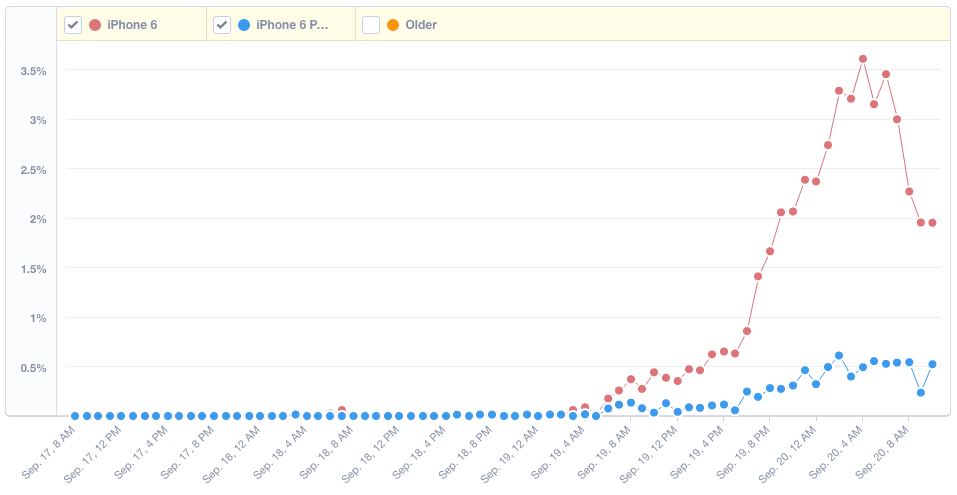957x495 pixels.
Task: Click the "0.5%" y-axis label
Action: tap(34, 368)
